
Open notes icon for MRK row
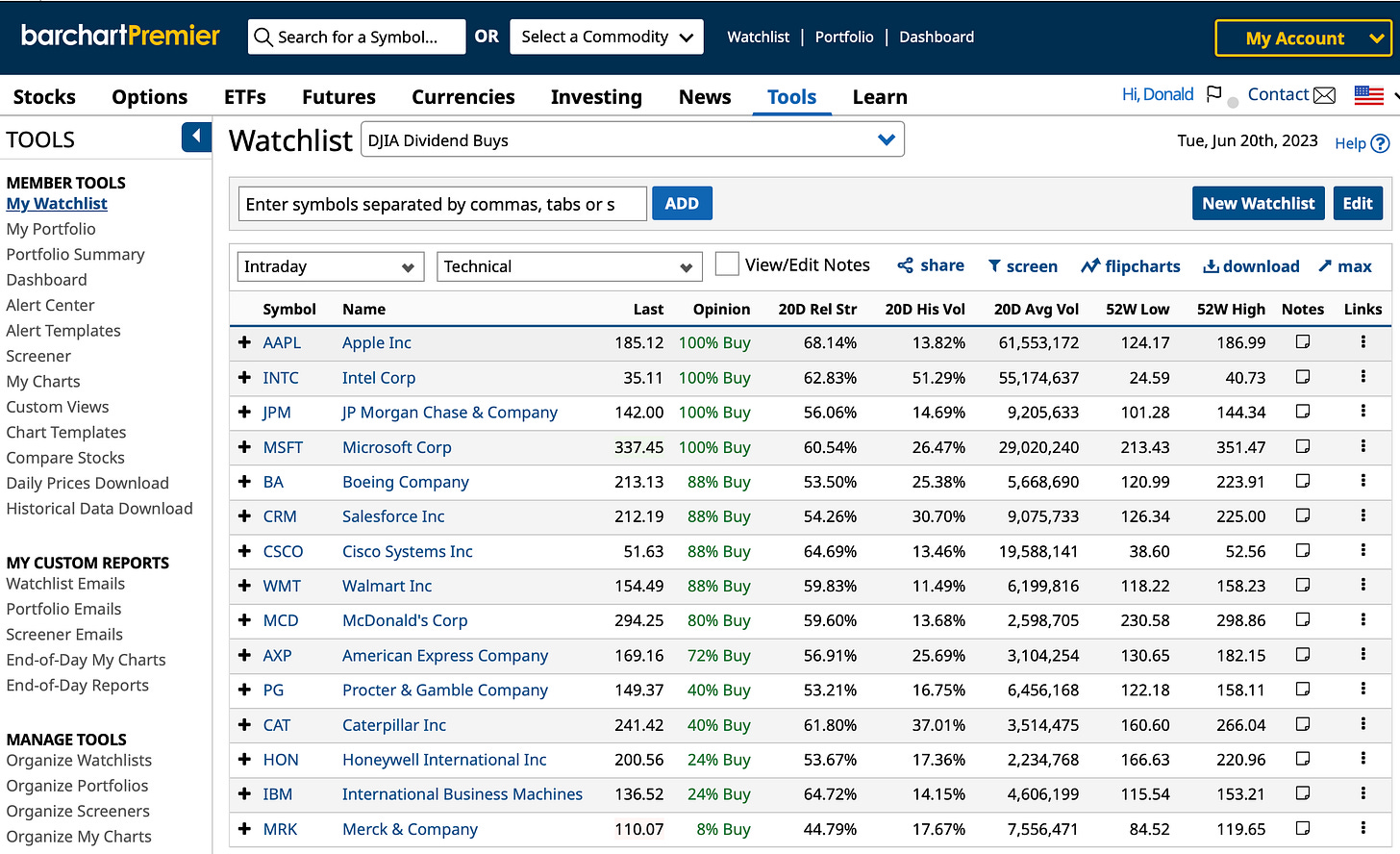pyautogui.click(x=1303, y=828)
